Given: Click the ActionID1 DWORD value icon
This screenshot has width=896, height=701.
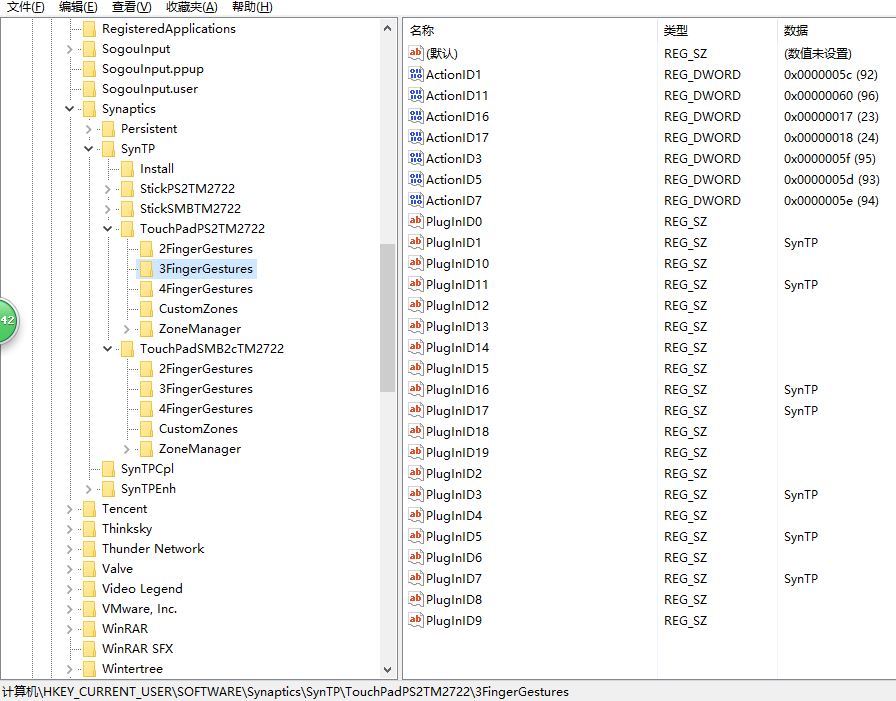Looking at the screenshot, I should pyautogui.click(x=415, y=74).
